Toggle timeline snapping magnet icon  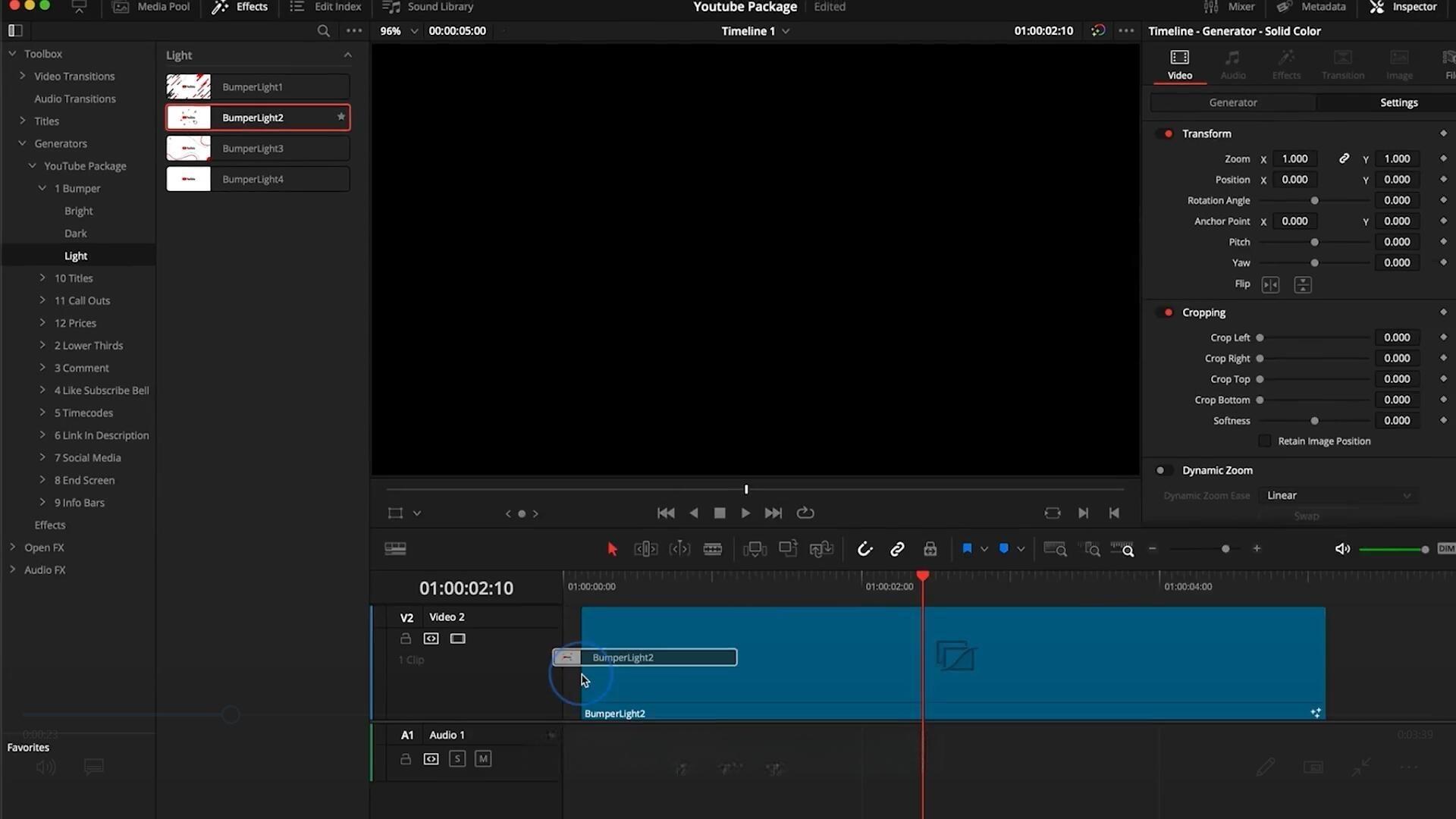864,549
